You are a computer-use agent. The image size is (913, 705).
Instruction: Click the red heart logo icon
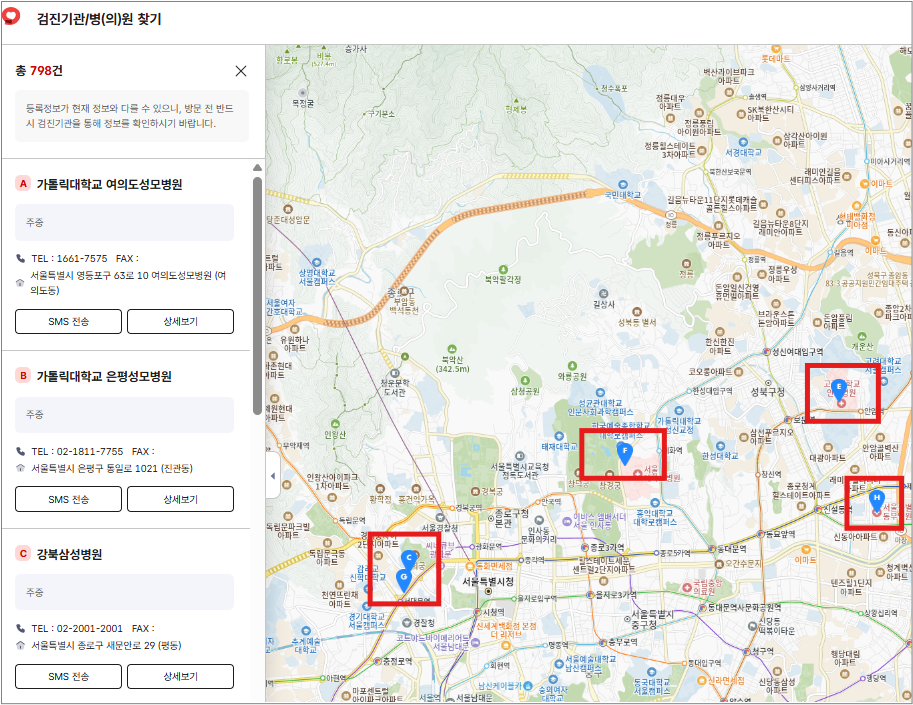tap(14, 19)
